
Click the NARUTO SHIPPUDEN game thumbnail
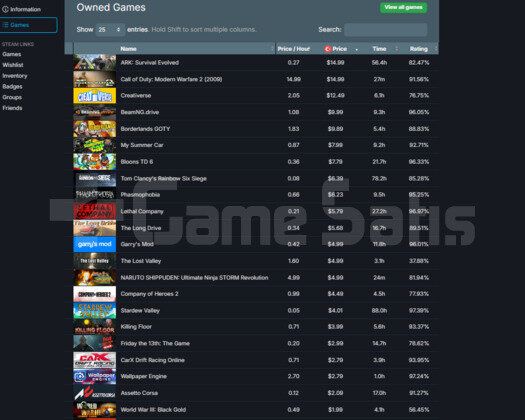pyautogui.click(x=95, y=278)
